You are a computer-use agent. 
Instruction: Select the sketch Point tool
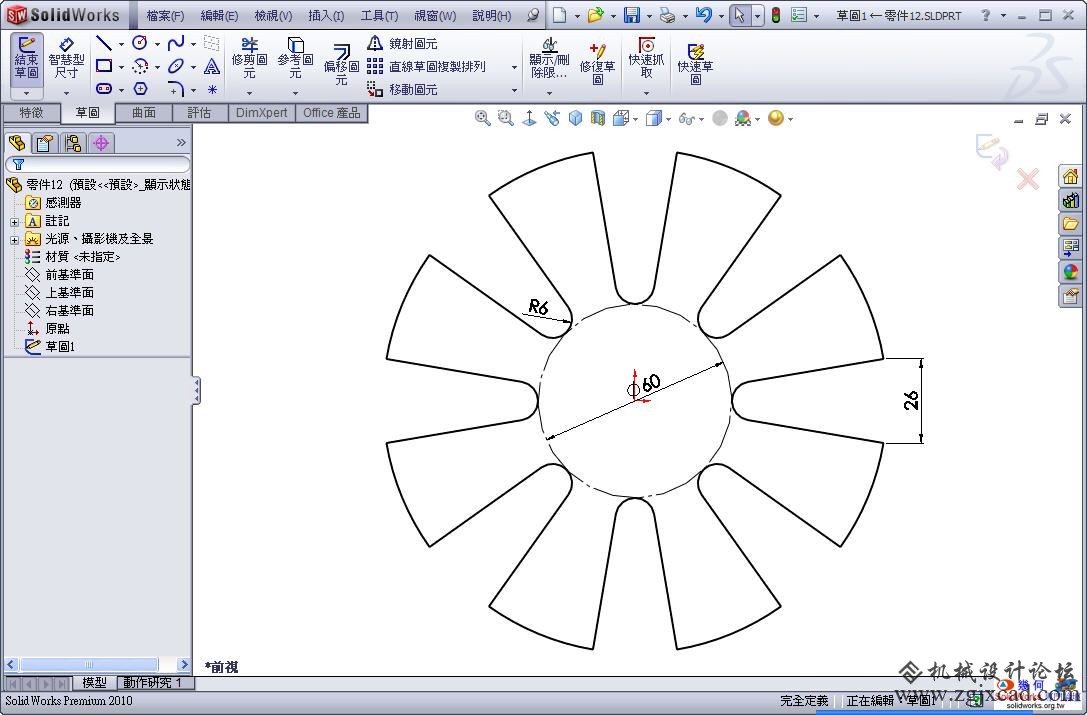point(212,89)
